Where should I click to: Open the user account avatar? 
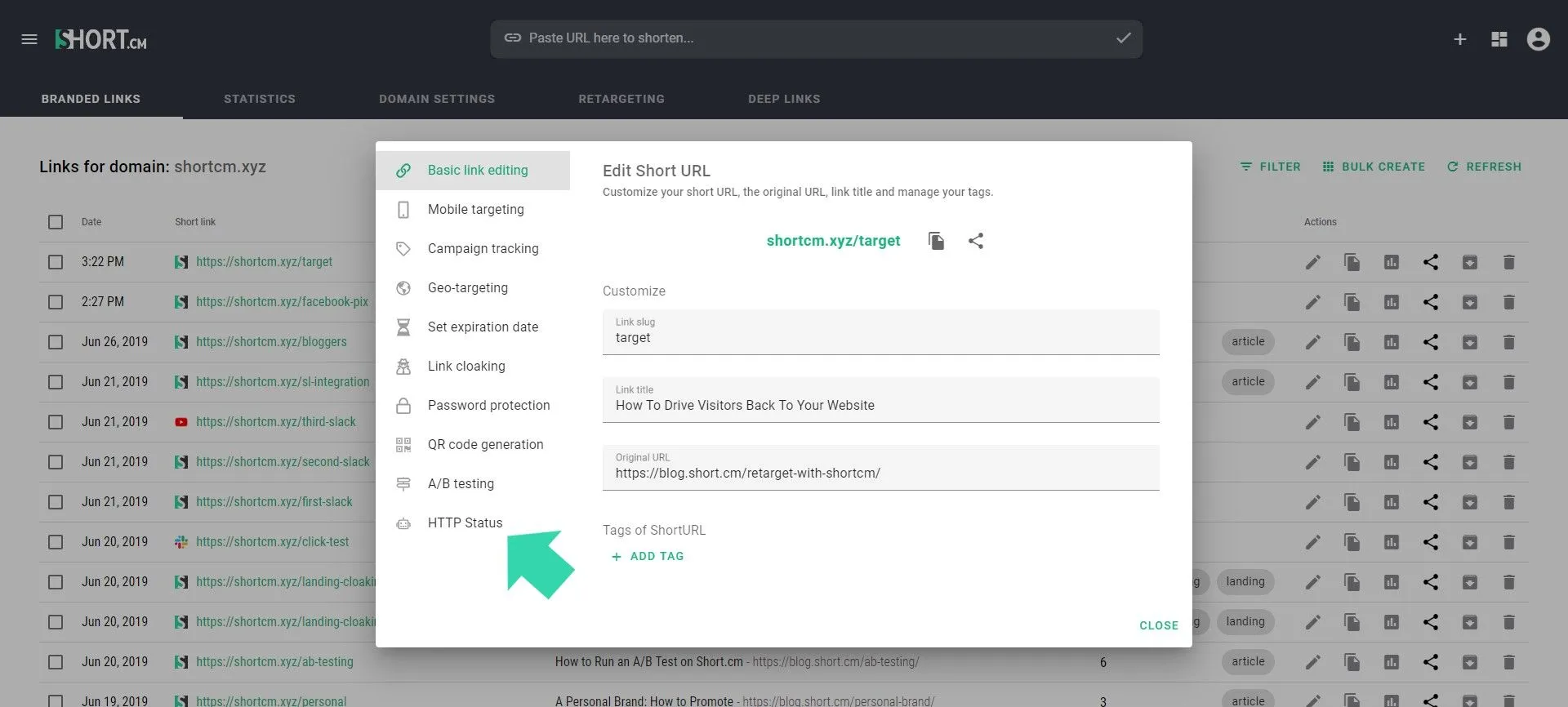point(1539,39)
